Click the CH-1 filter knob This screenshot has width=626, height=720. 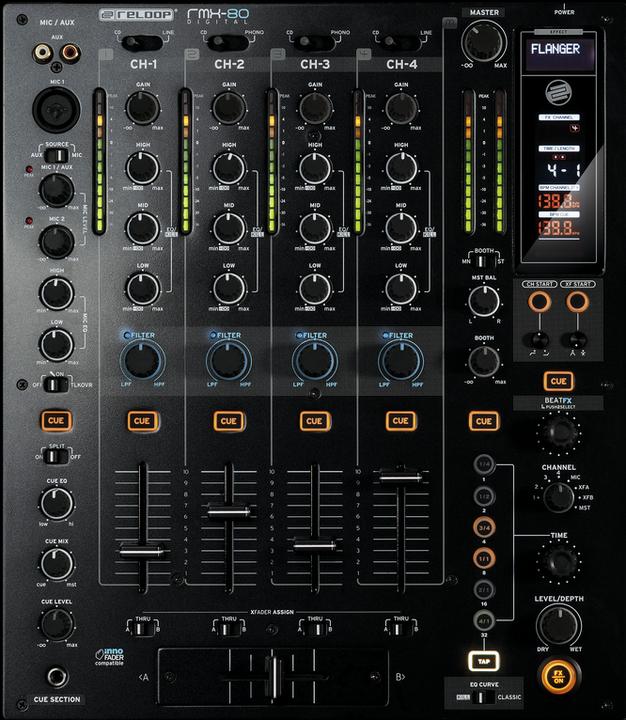[x=143, y=361]
